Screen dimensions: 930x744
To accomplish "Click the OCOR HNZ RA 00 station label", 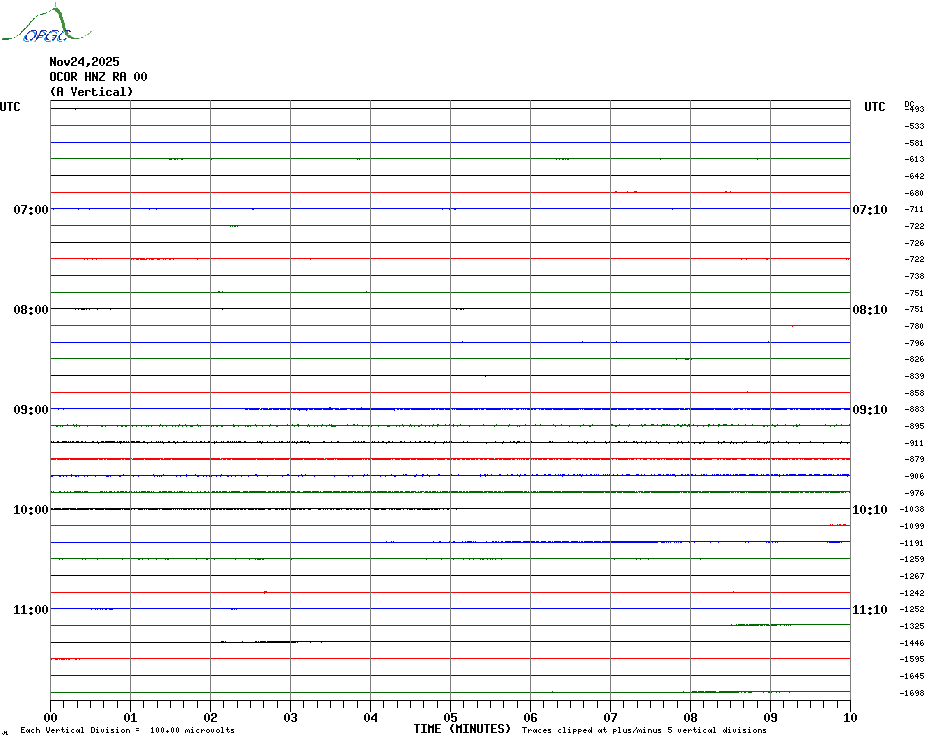I will pyautogui.click(x=98, y=77).
